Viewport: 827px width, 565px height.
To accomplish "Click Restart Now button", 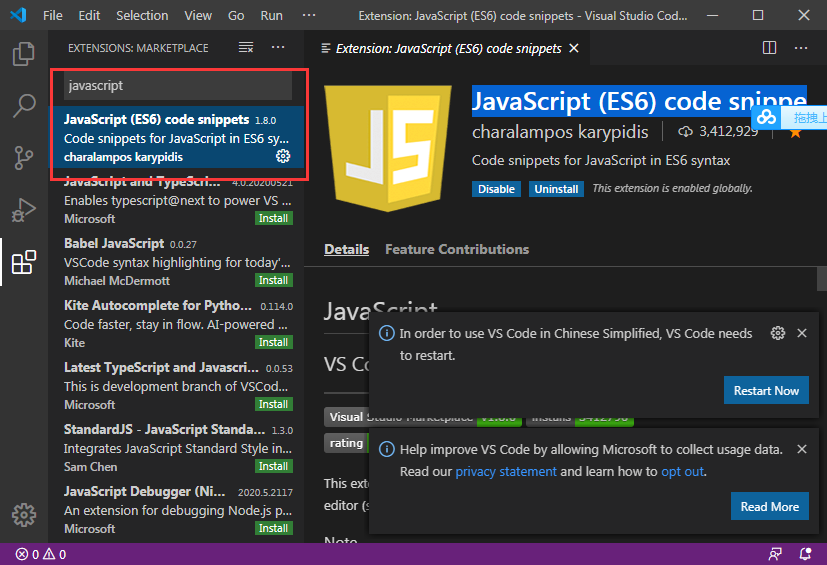I will [x=766, y=390].
